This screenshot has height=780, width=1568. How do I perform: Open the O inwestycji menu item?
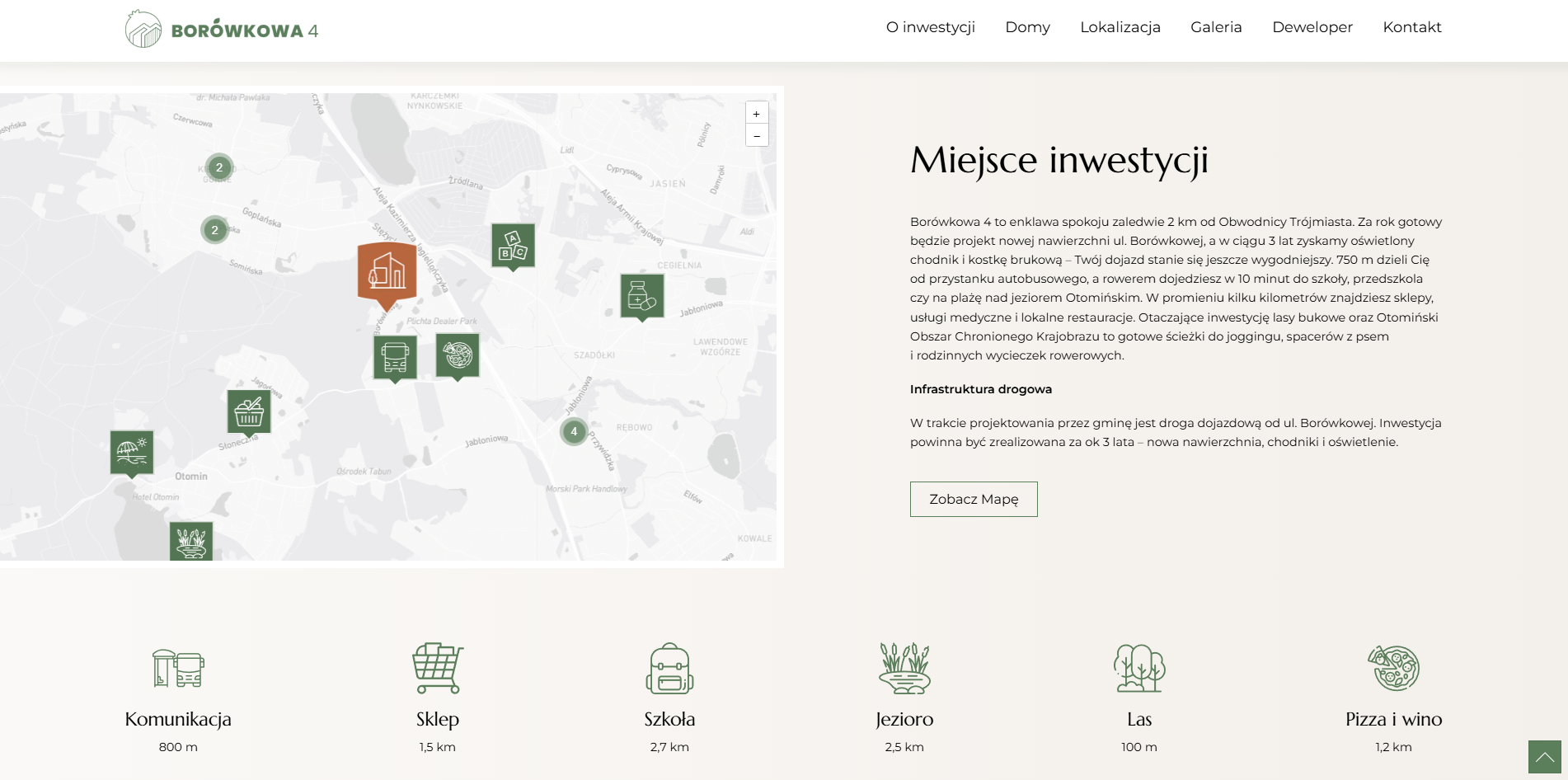click(x=931, y=27)
